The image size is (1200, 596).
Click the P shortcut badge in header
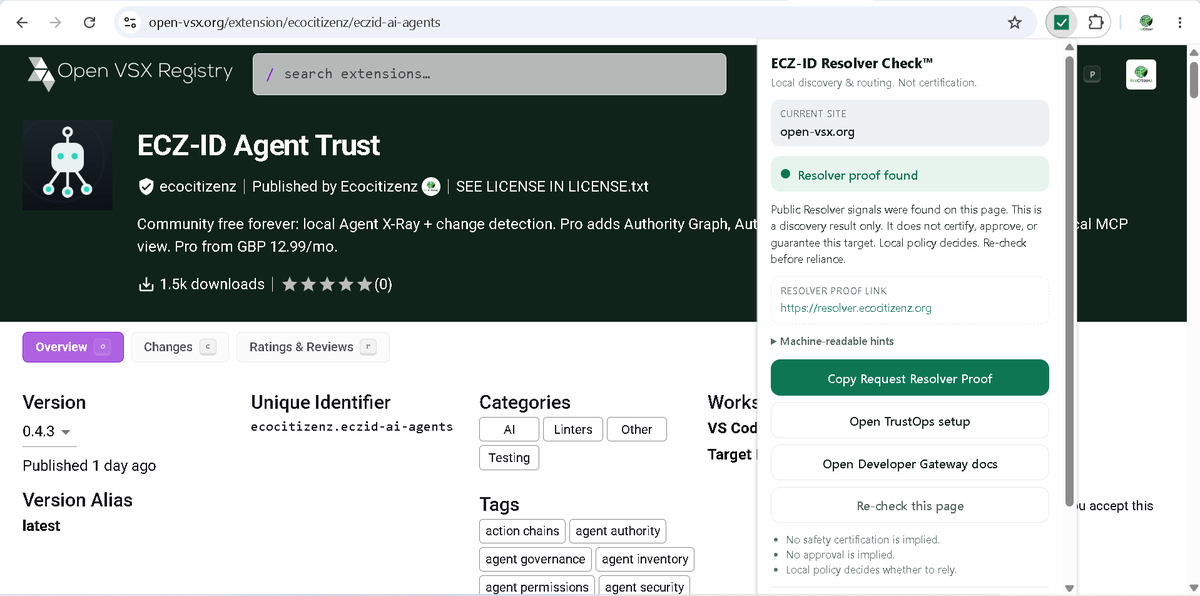(1093, 74)
